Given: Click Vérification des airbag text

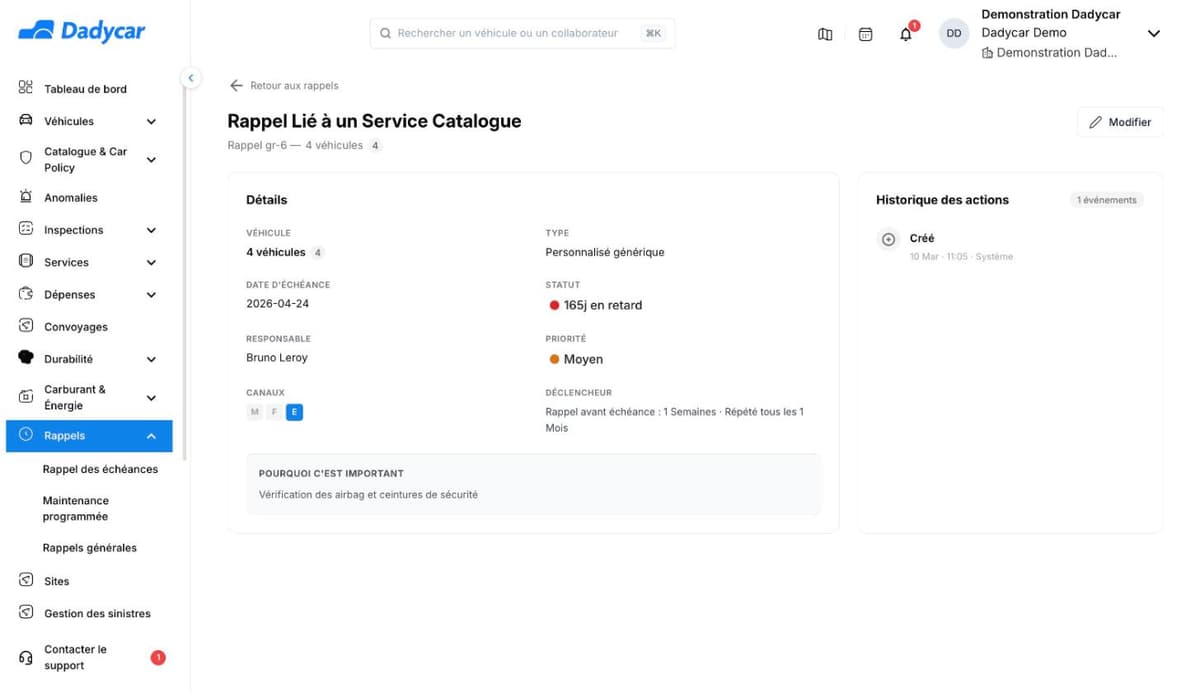Looking at the screenshot, I should (x=368, y=495).
